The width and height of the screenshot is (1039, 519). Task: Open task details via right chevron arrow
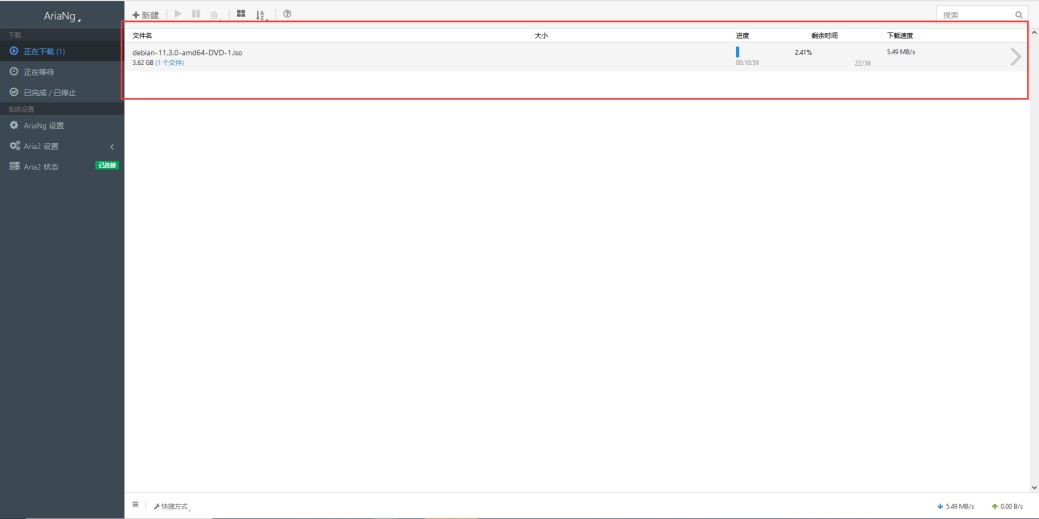tap(1015, 57)
